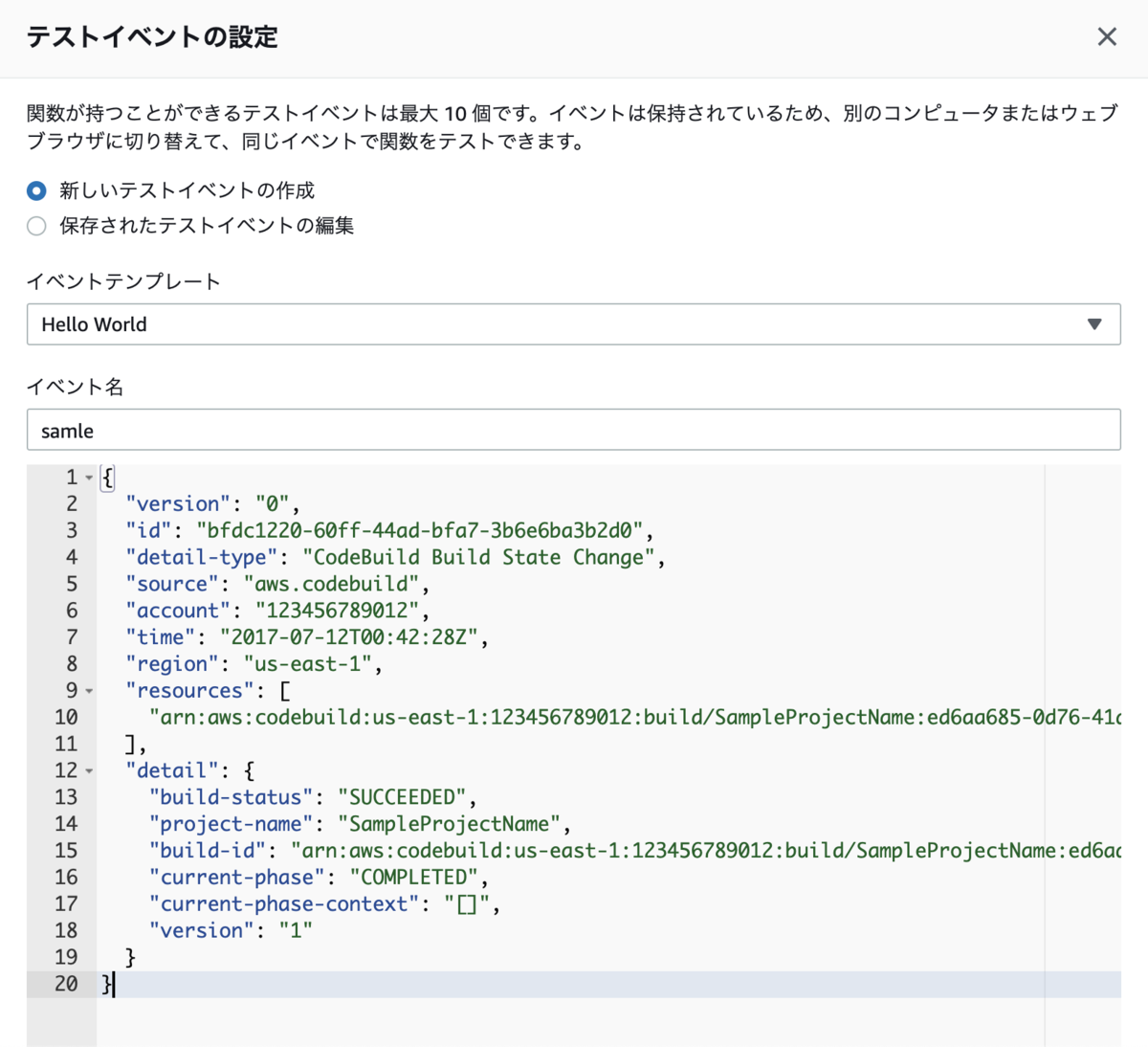Image resolution: width=1148 pixels, height=1047 pixels.
Task: Click the "project-name": "SampleProjectName" line
Action: click(360, 824)
